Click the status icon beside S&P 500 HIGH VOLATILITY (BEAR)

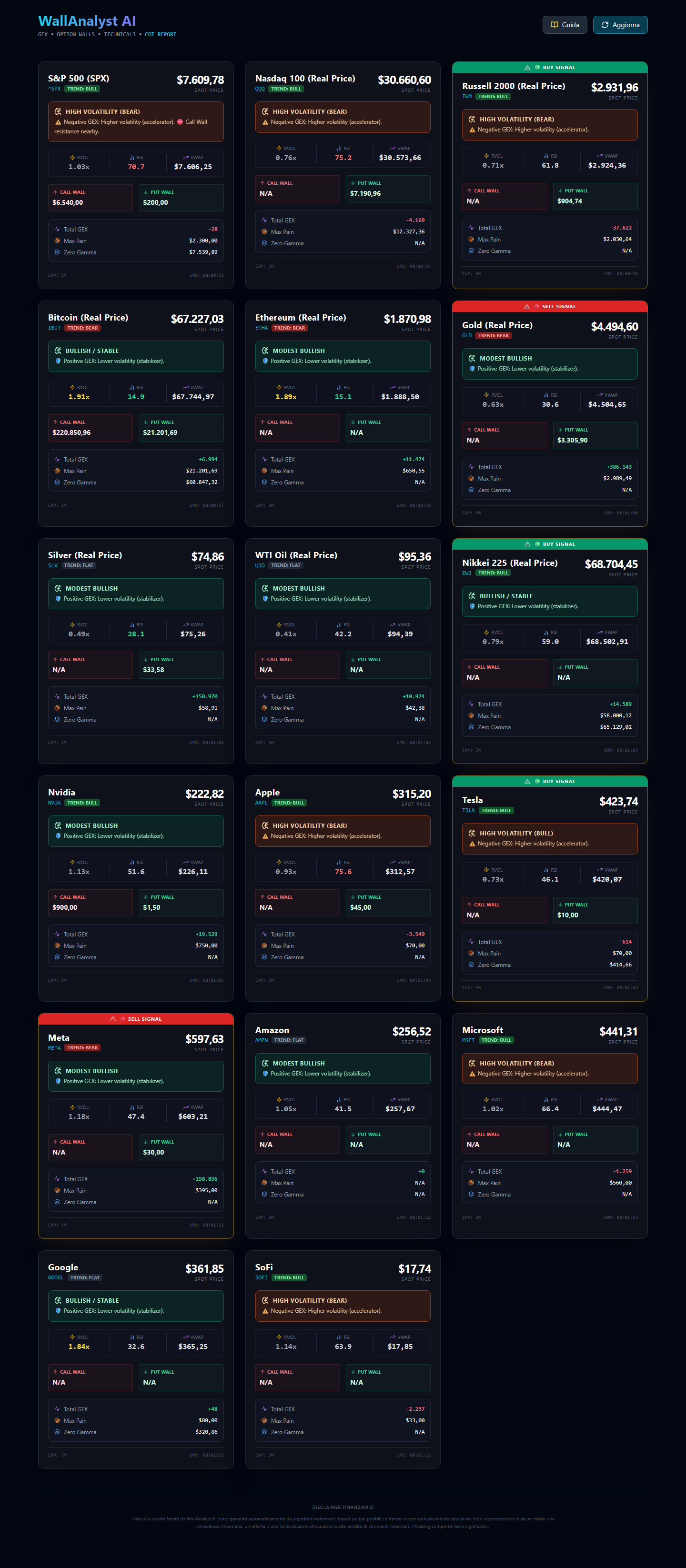(58, 112)
